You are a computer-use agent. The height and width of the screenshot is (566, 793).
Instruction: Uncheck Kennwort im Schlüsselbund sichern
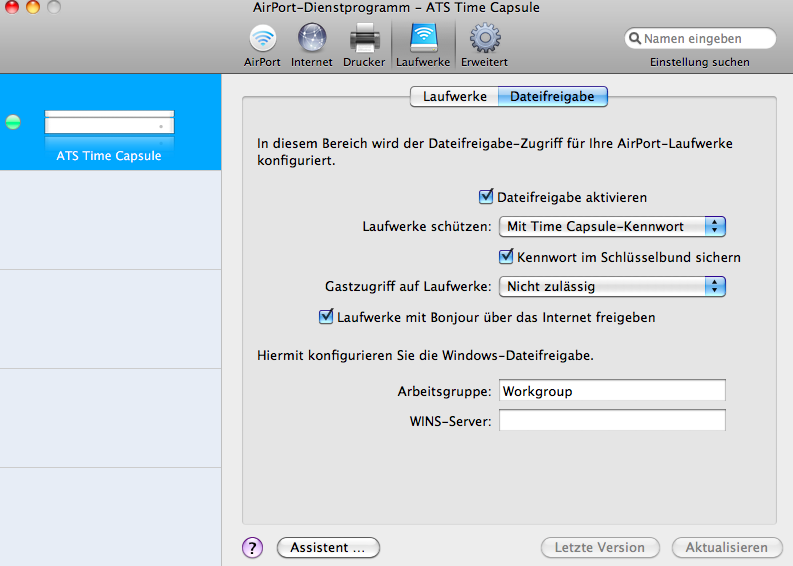tap(507, 257)
